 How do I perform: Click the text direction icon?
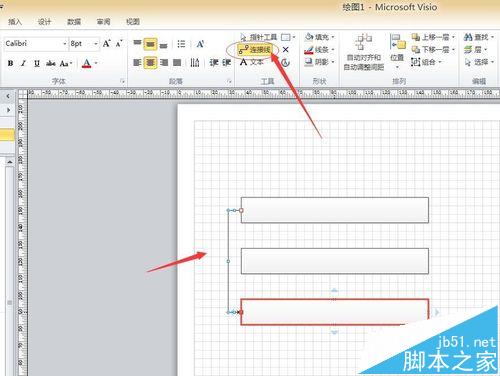click(195, 63)
